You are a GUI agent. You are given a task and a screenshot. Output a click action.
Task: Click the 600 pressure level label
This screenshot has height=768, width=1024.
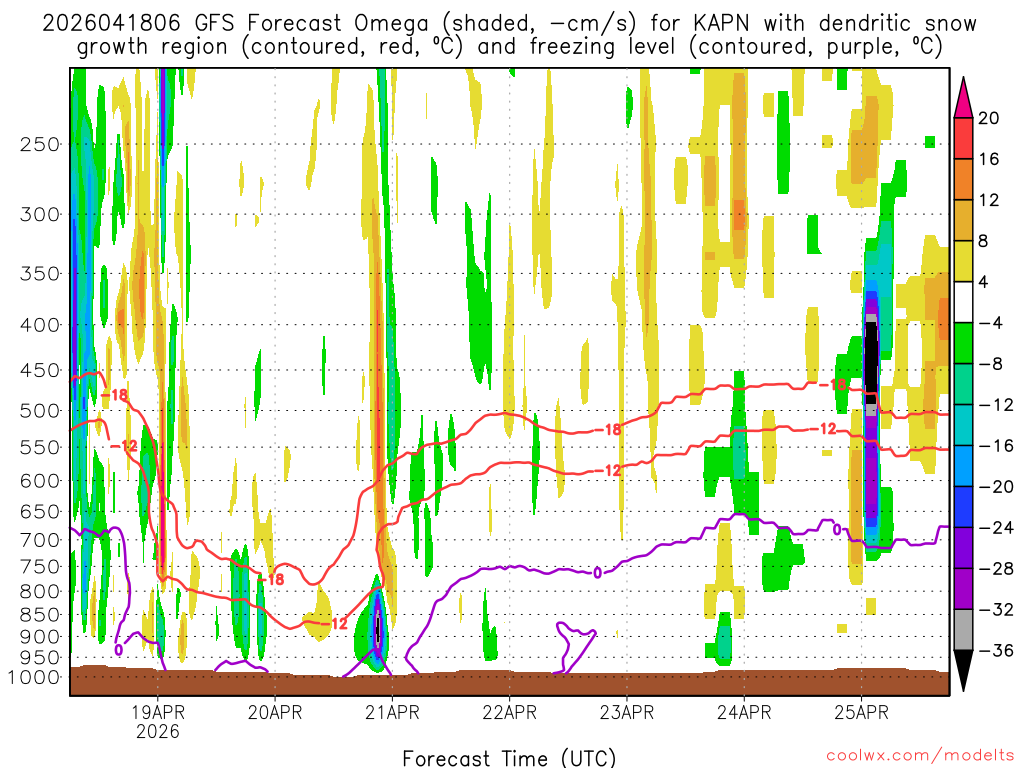[x=40, y=481]
